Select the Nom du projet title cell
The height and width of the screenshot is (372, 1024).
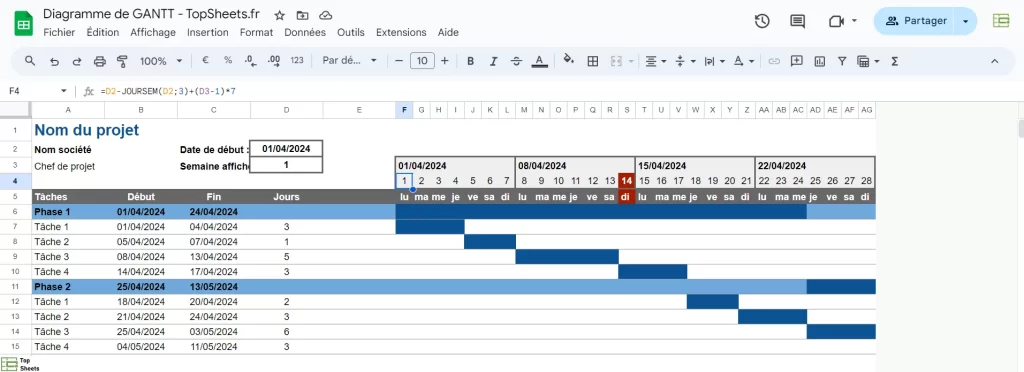[87, 130]
